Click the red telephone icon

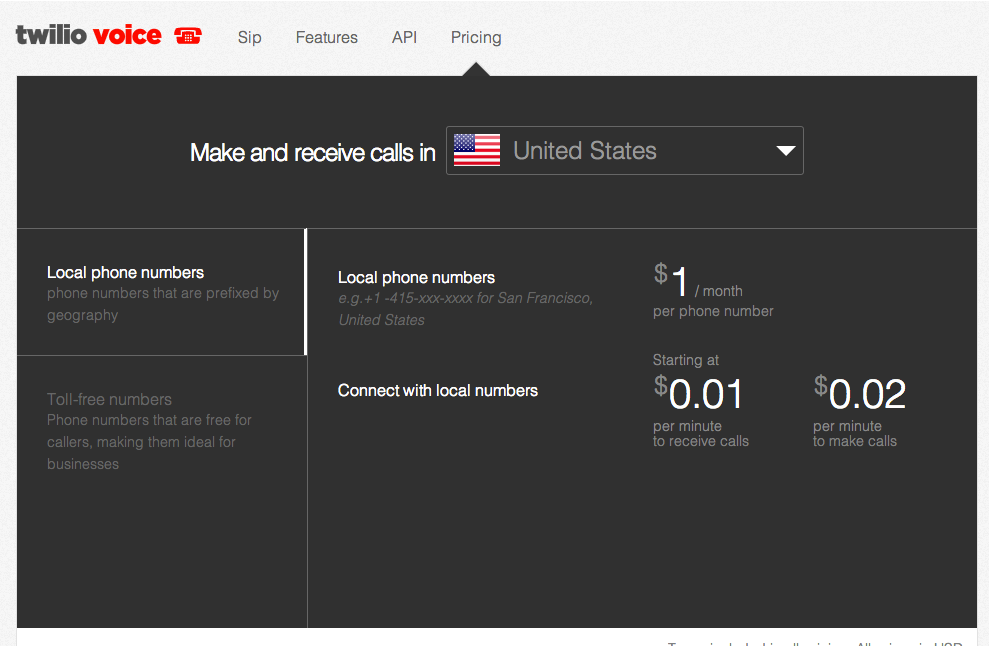pyautogui.click(x=188, y=36)
